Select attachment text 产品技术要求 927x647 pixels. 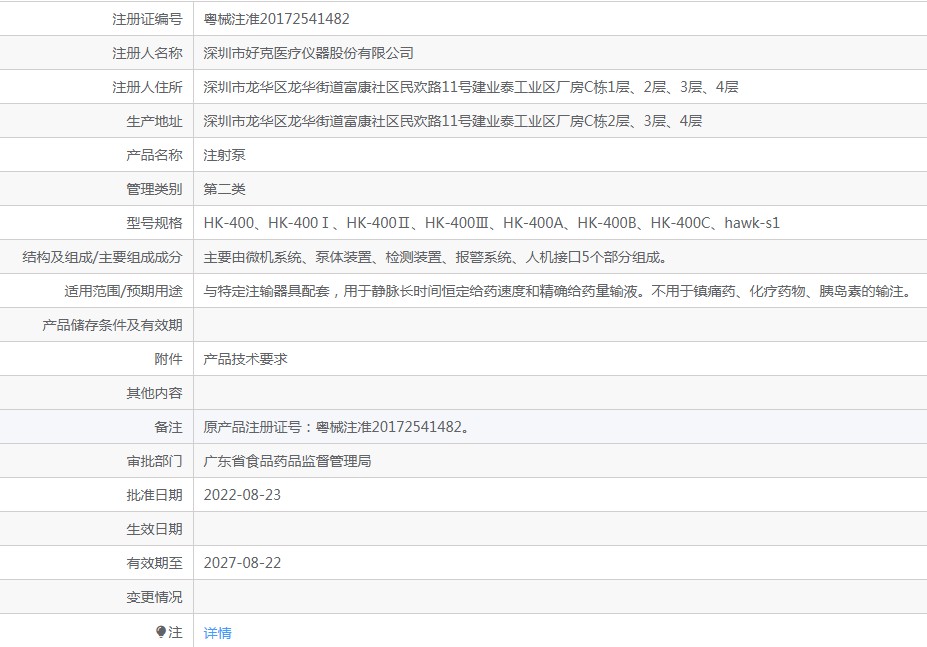(245, 359)
